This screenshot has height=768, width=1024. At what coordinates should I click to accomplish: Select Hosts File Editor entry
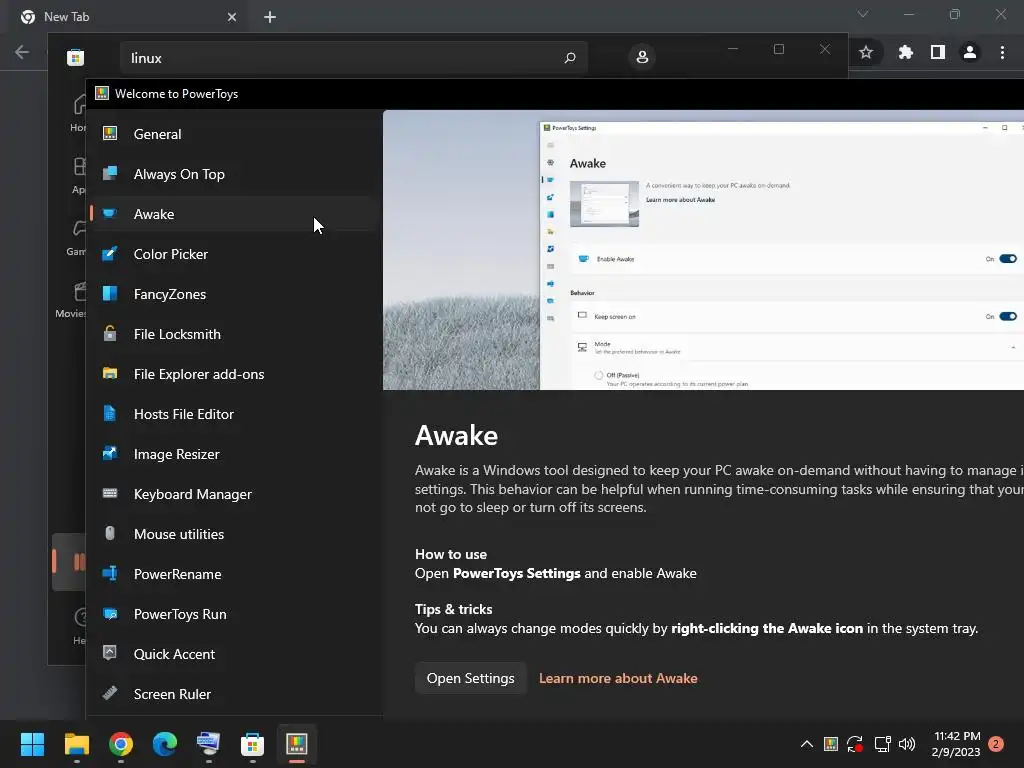coord(233,414)
